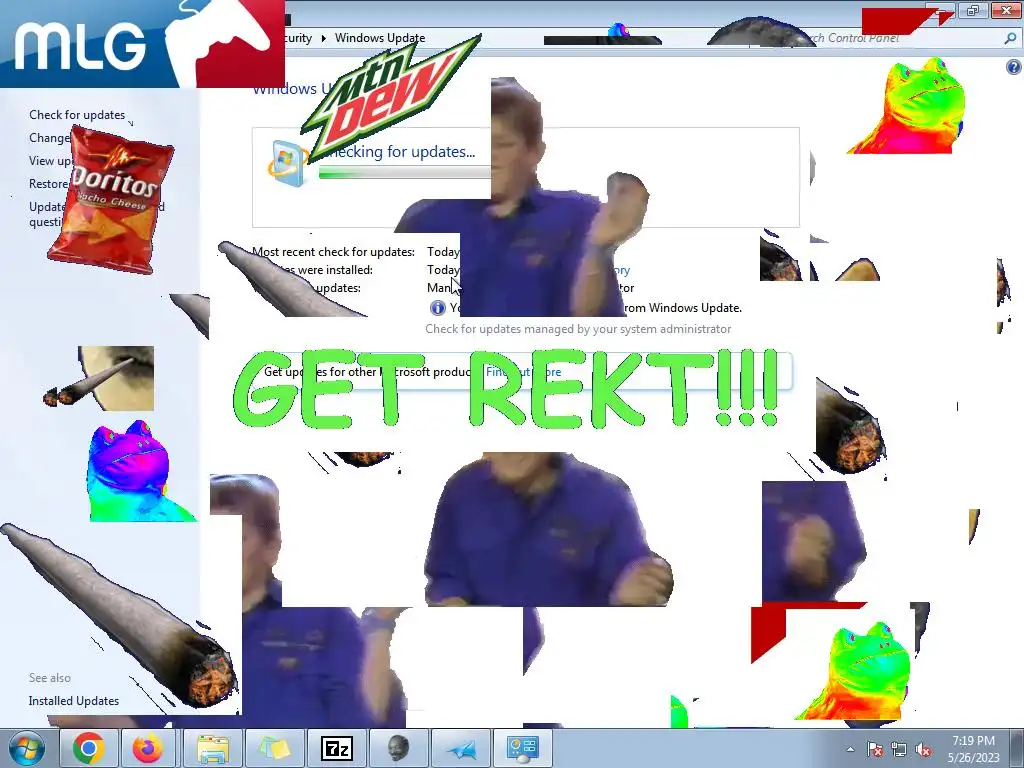Image resolution: width=1024 pixels, height=768 pixels.
Task: Open the clock showing 7:19 PM
Action: pos(973,749)
